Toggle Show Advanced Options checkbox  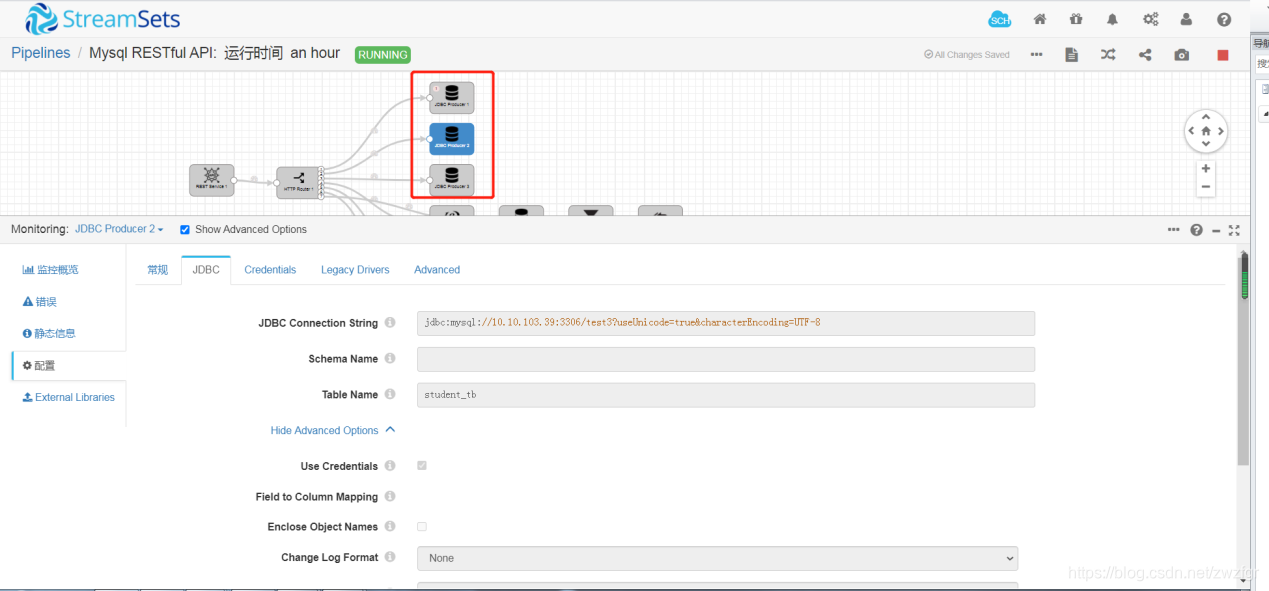(185, 230)
